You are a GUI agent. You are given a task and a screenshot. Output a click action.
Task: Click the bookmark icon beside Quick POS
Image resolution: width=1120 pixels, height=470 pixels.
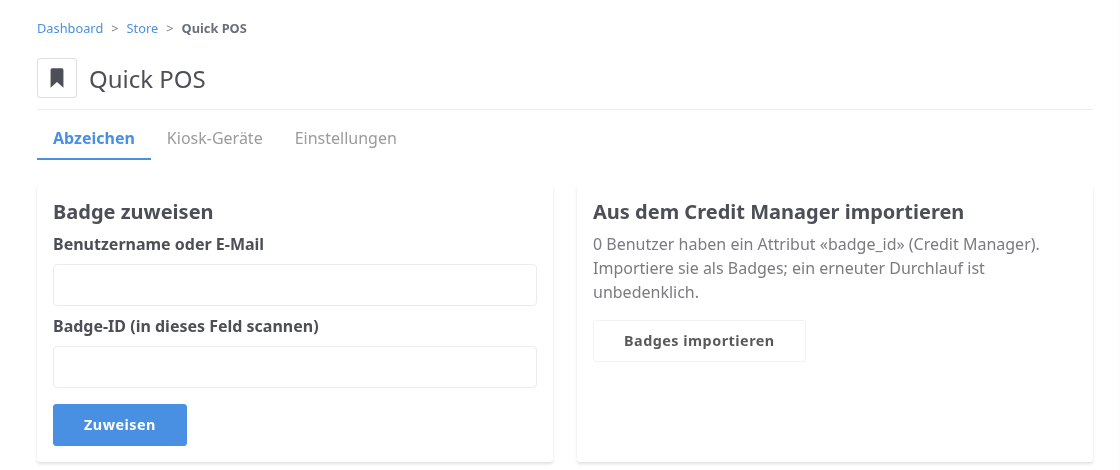click(57, 78)
